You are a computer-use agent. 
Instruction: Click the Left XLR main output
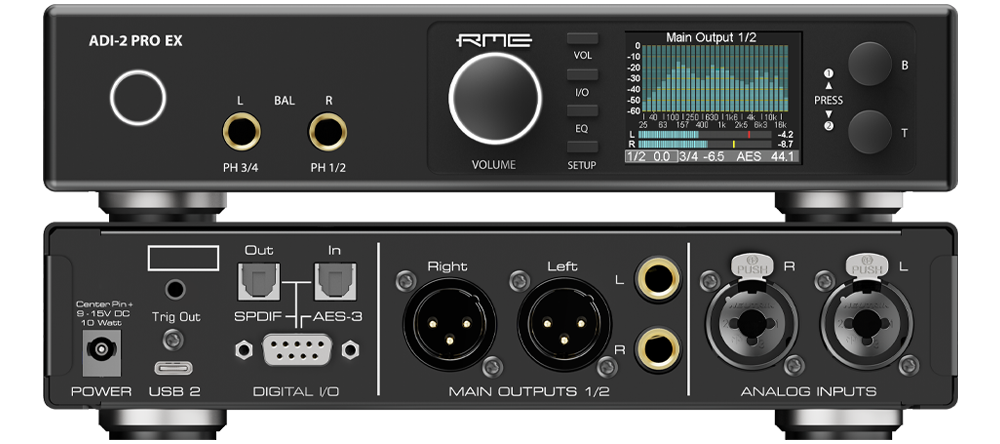click(564, 324)
